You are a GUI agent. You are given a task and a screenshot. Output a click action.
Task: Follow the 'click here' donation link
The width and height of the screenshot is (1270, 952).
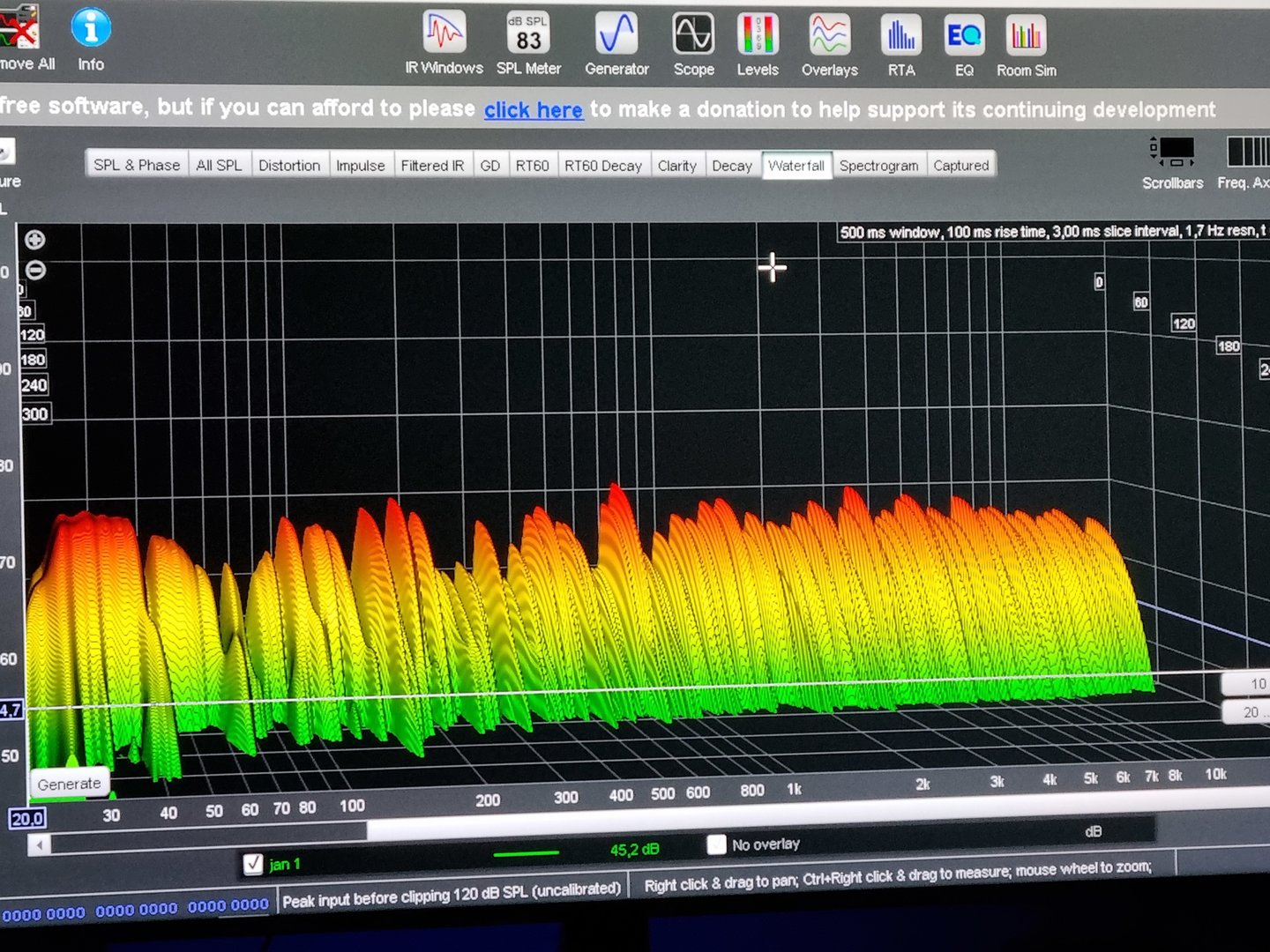tap(534, 110)
